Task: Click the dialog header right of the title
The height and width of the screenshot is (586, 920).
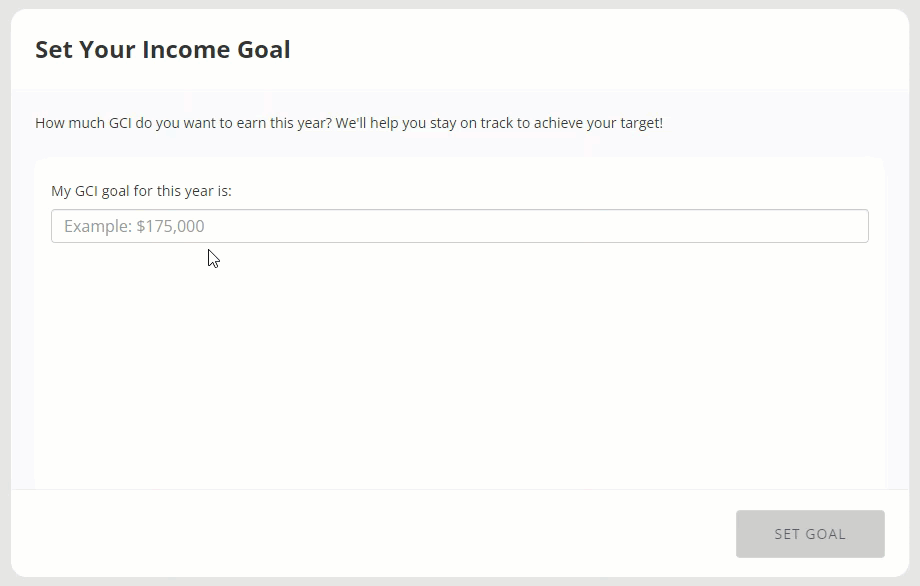Action: tap(600, 50)
